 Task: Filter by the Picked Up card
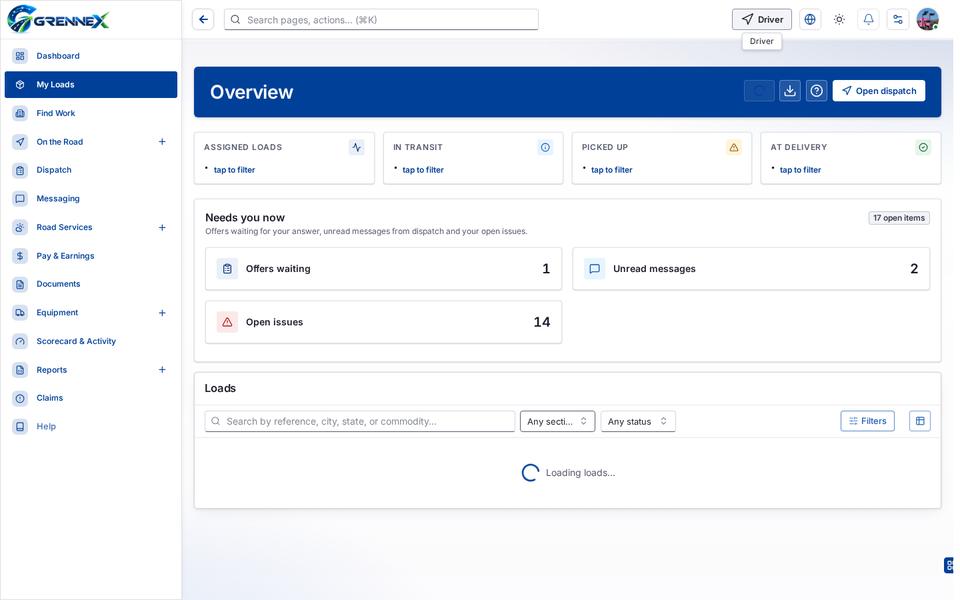[662, 158]
